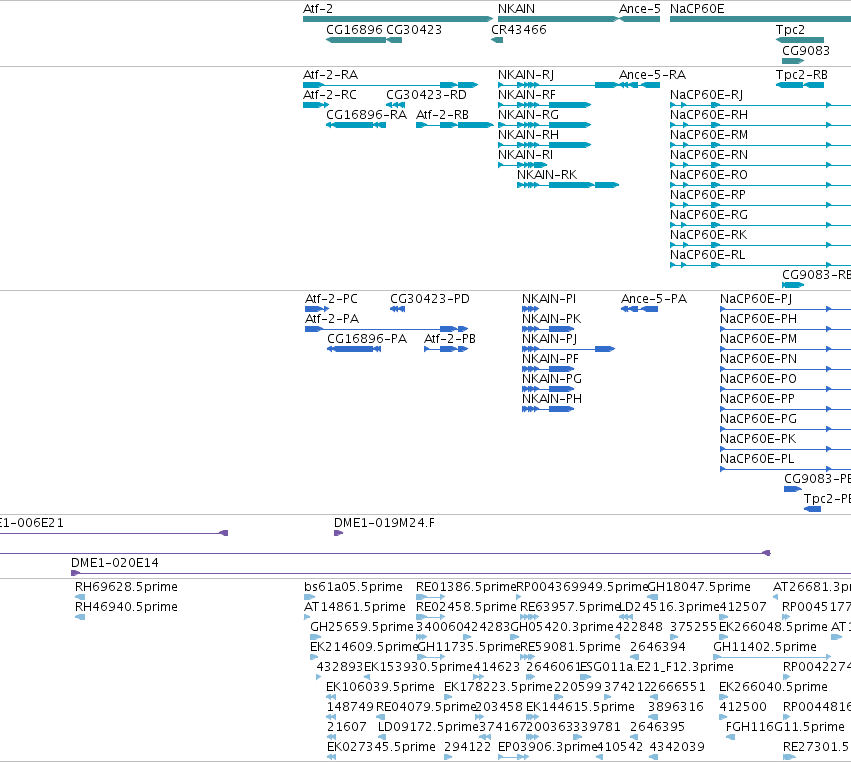Open the CG9083 gene label
This screenshot has height=762, width=851.
[806, 50]
